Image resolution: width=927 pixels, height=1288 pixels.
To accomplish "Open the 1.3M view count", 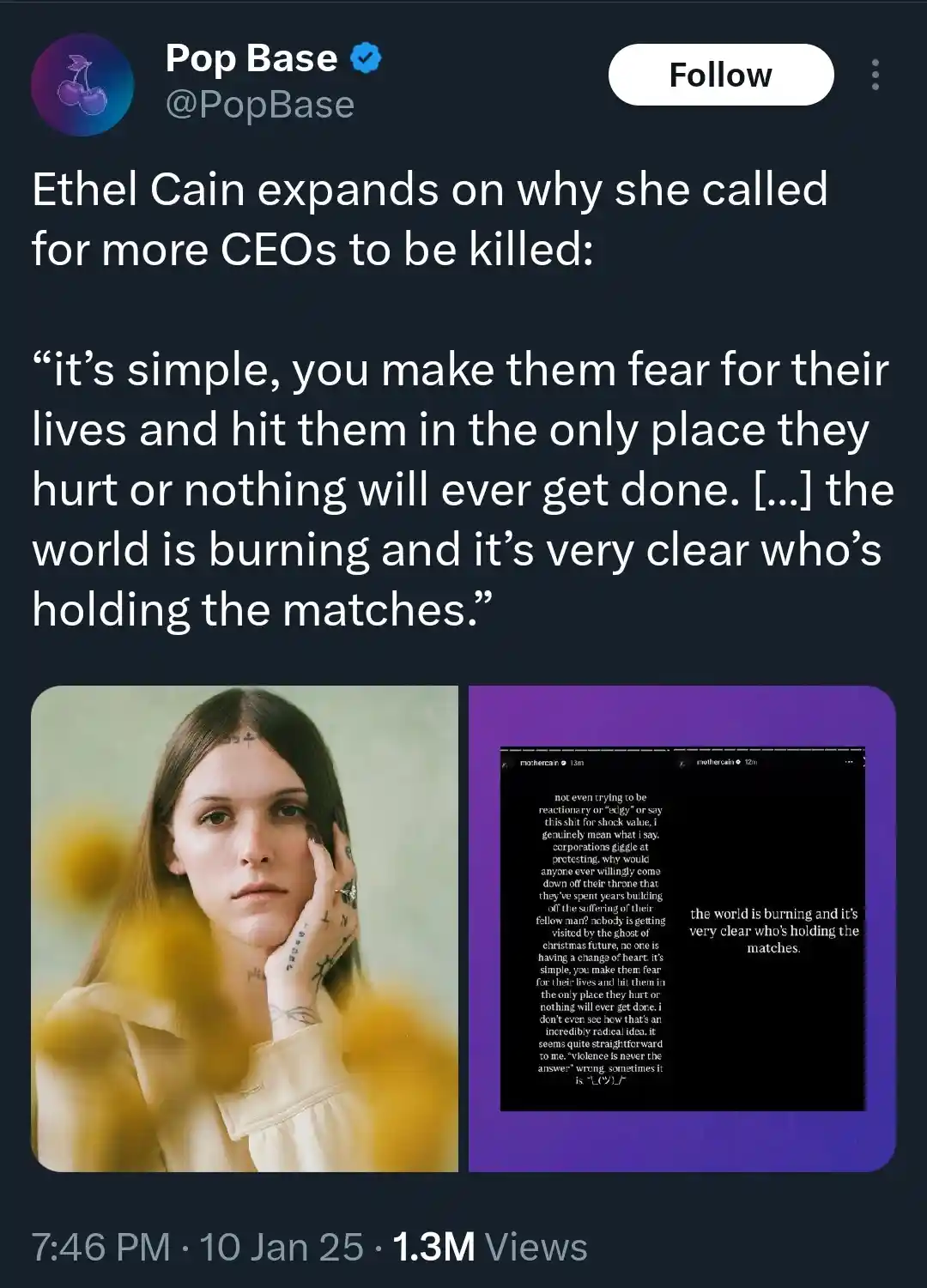I will click(433, 1247).
